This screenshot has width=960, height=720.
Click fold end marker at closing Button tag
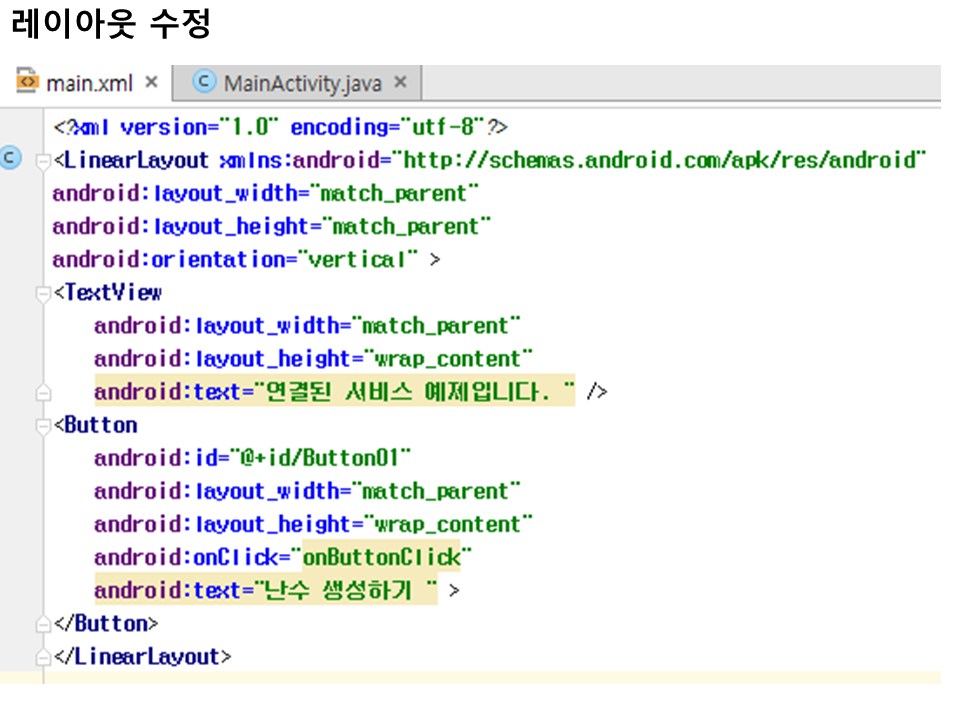[43, 625]
